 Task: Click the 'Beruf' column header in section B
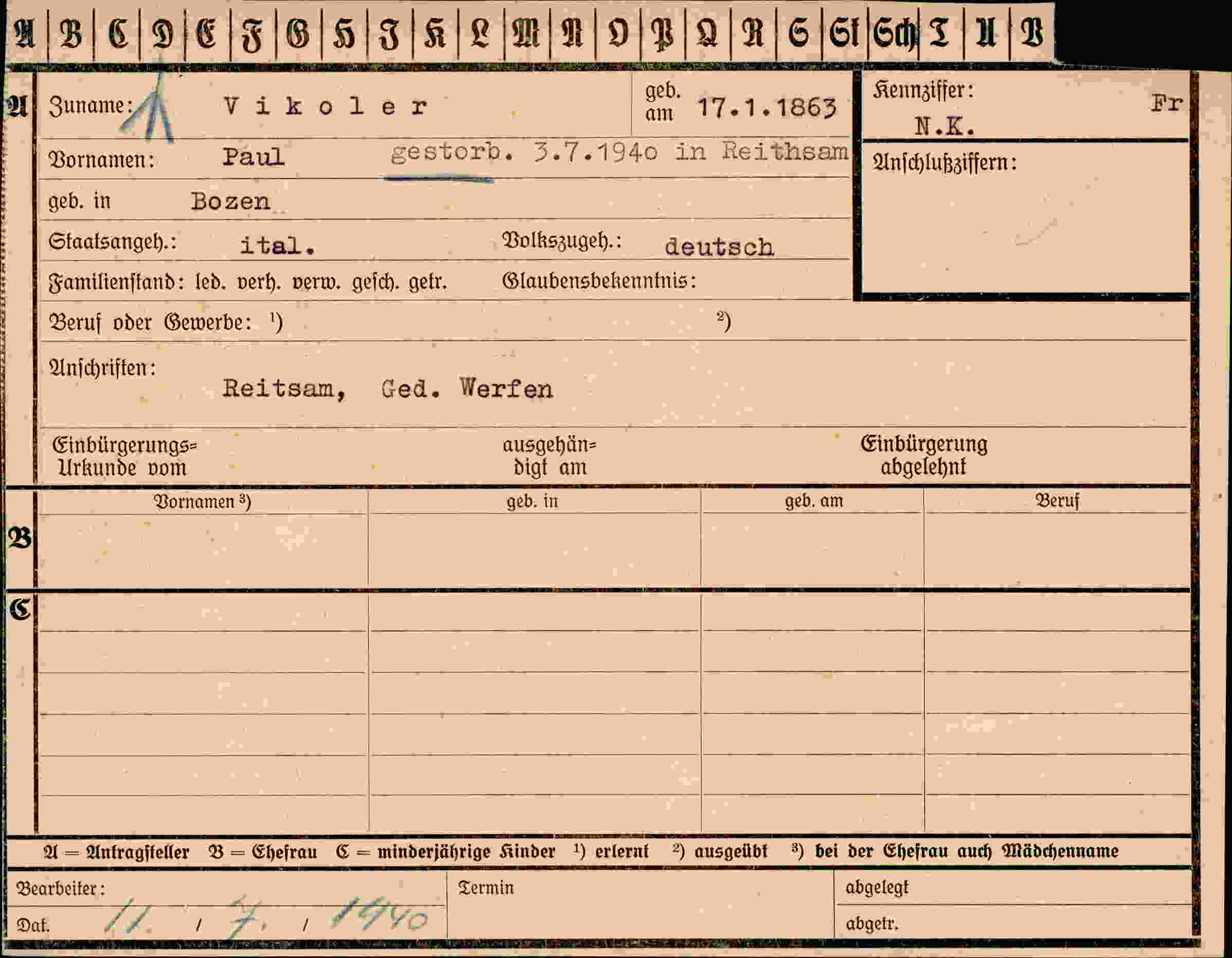pyautogui.click(x=1057, y=501)
